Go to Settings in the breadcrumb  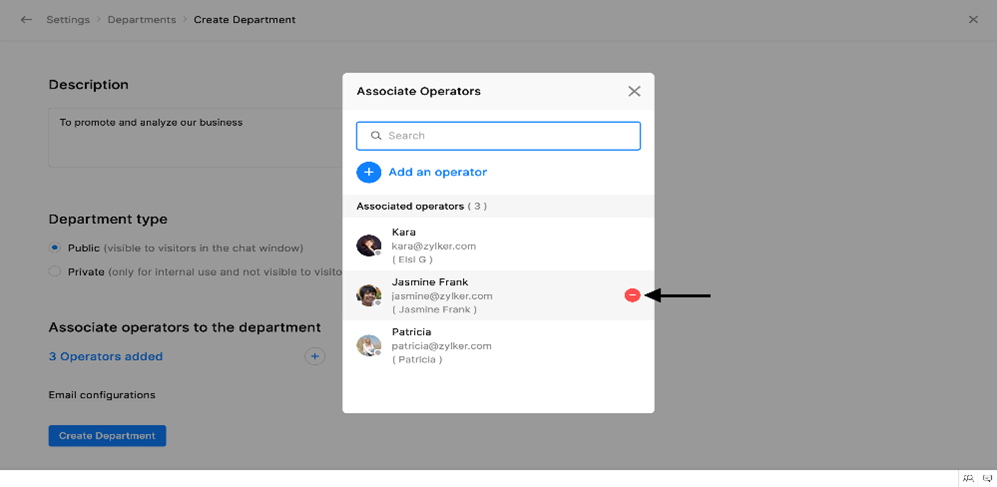(x=68, y=20)
